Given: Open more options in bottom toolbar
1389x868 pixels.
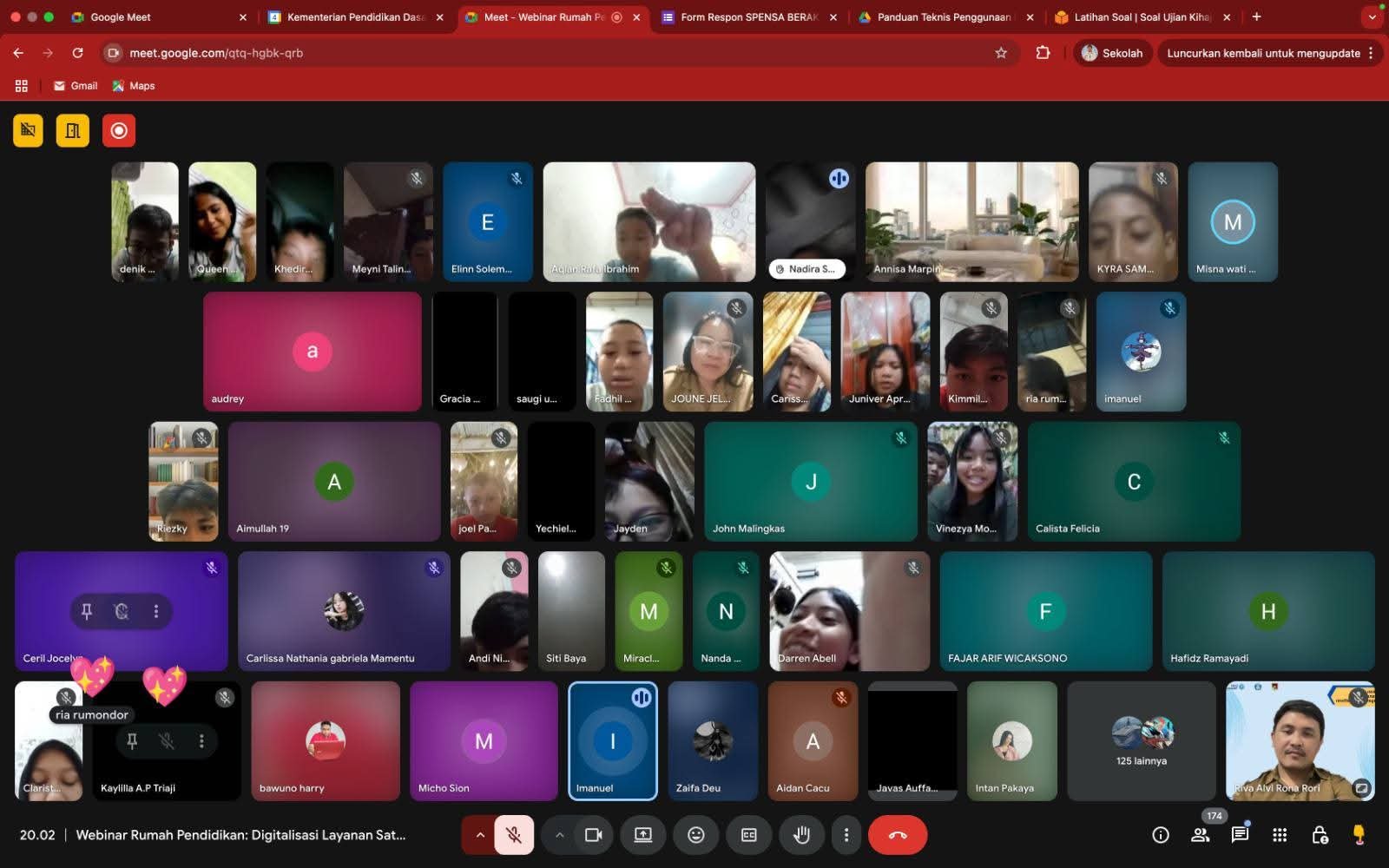Looking at the screenshot, I should click(x=846, y=835).
